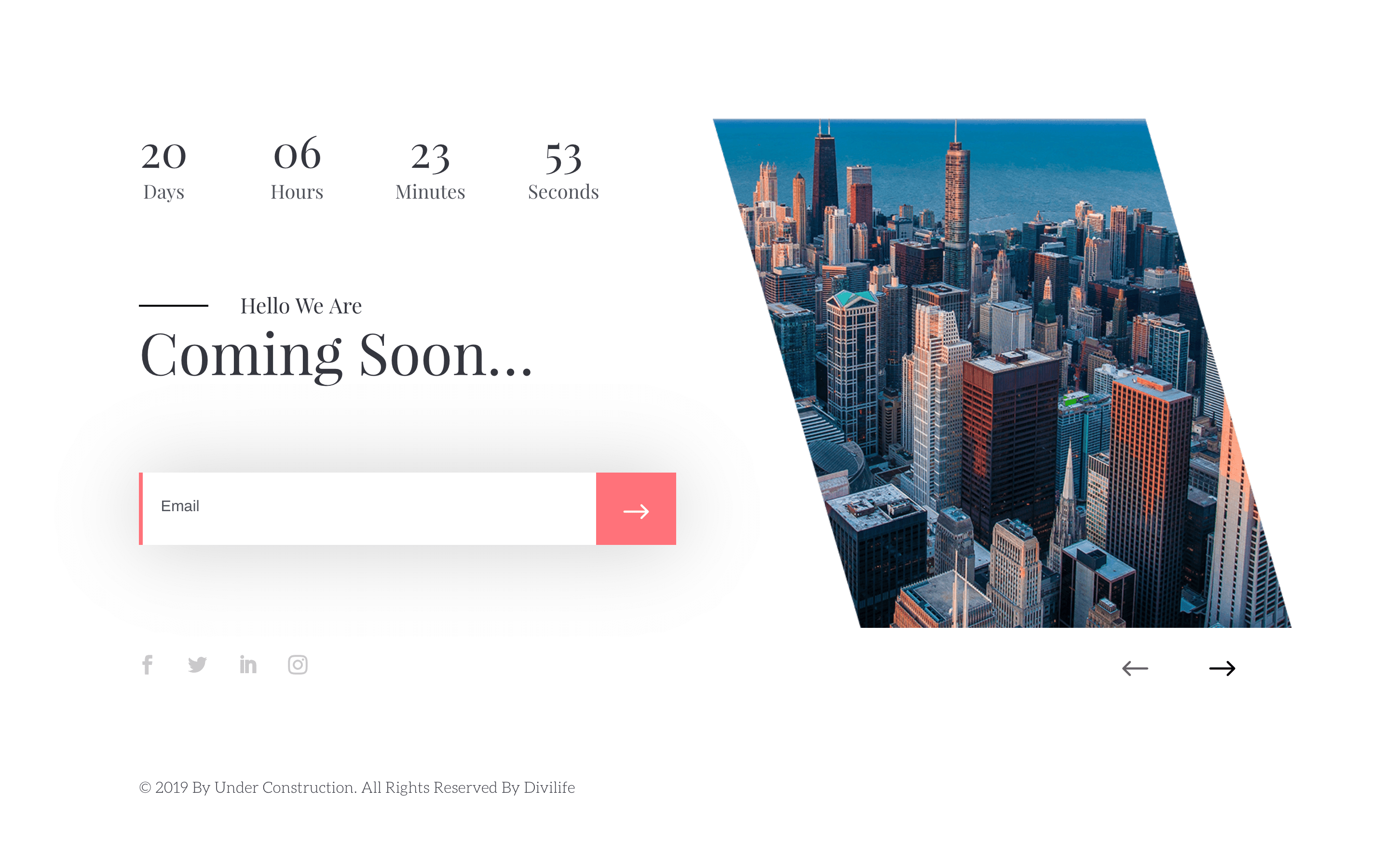Click the Instagram social media icon
The width and height of the screenshot is (1389, 868).
coord(298,664)
